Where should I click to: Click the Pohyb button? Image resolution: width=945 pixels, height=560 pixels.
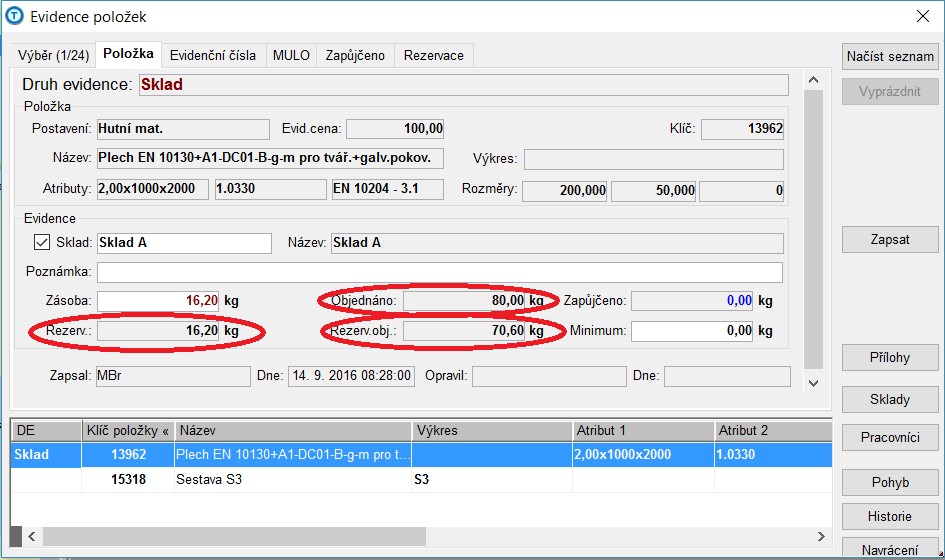pyautogui.click(x=890, y=482)
